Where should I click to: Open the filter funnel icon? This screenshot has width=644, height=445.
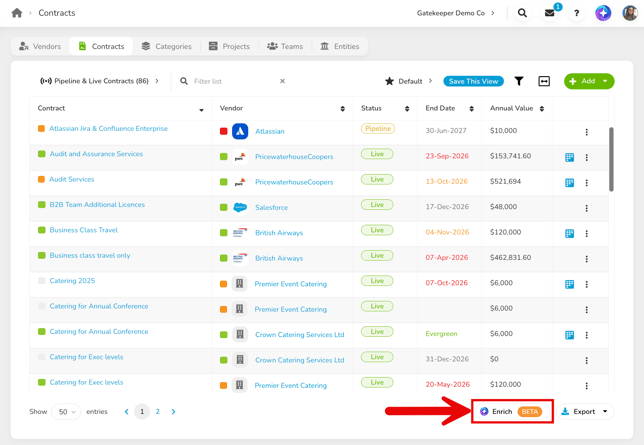tap(519, 81)
